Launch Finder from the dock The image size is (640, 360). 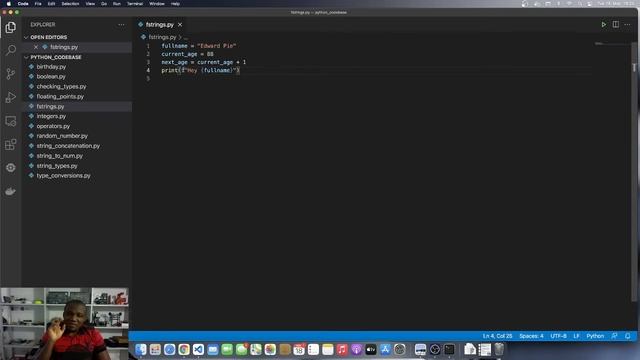pos(141,349)
